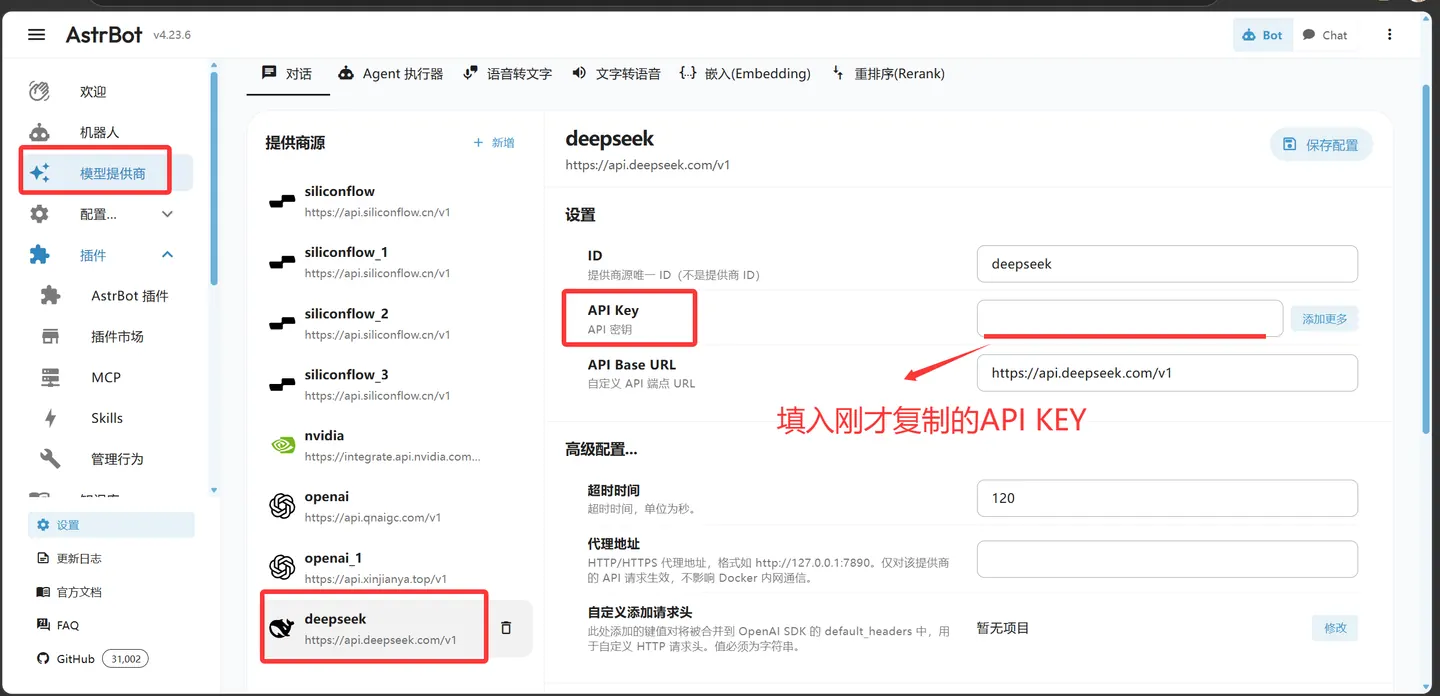Collapse the 插件 sidebar group
Image resolution: width=1440 pixels, height=696 pixels.
click(x=167, y=255)
